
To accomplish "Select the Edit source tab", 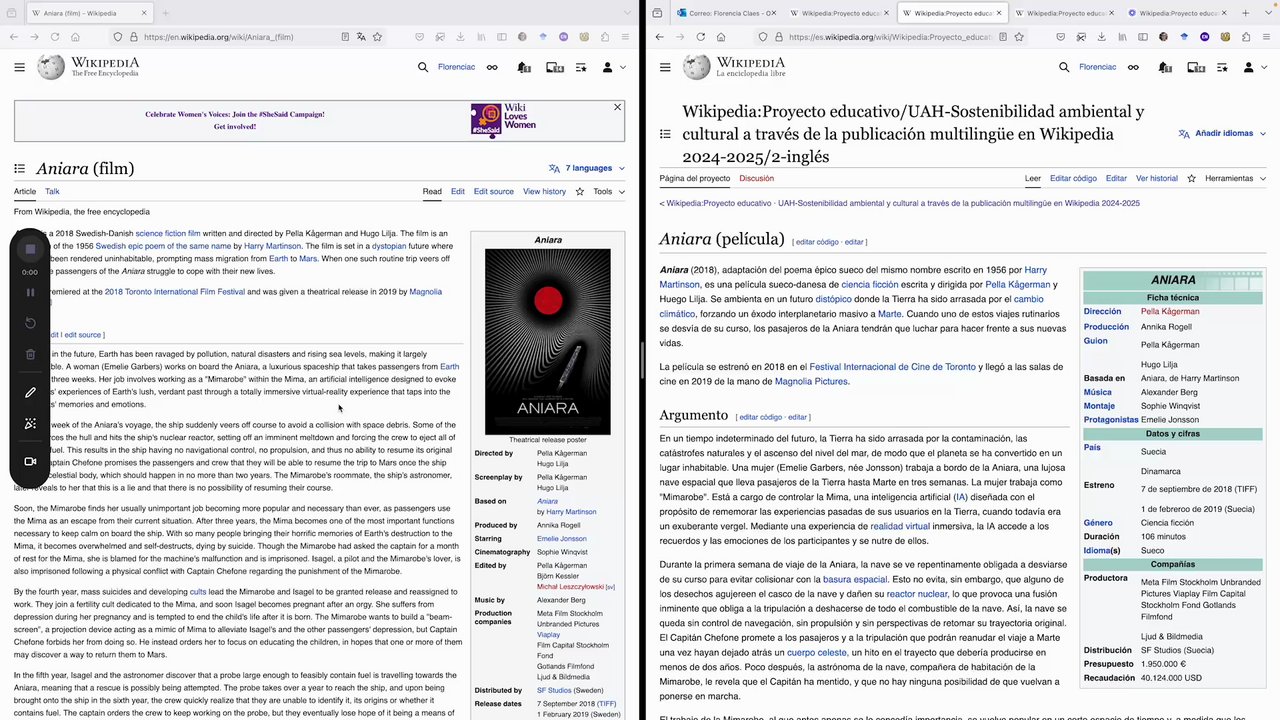I will (x=493, y=191).
